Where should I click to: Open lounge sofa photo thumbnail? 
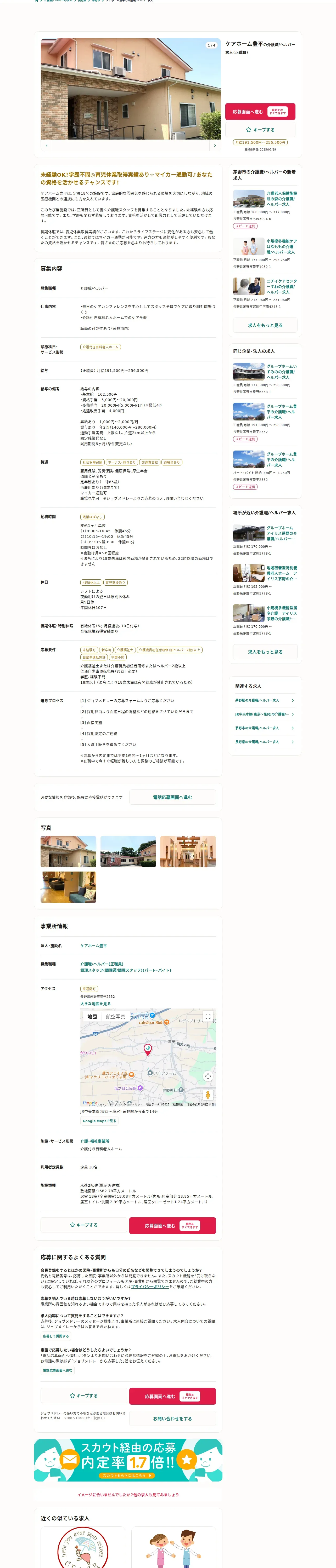tap(68, 887)
